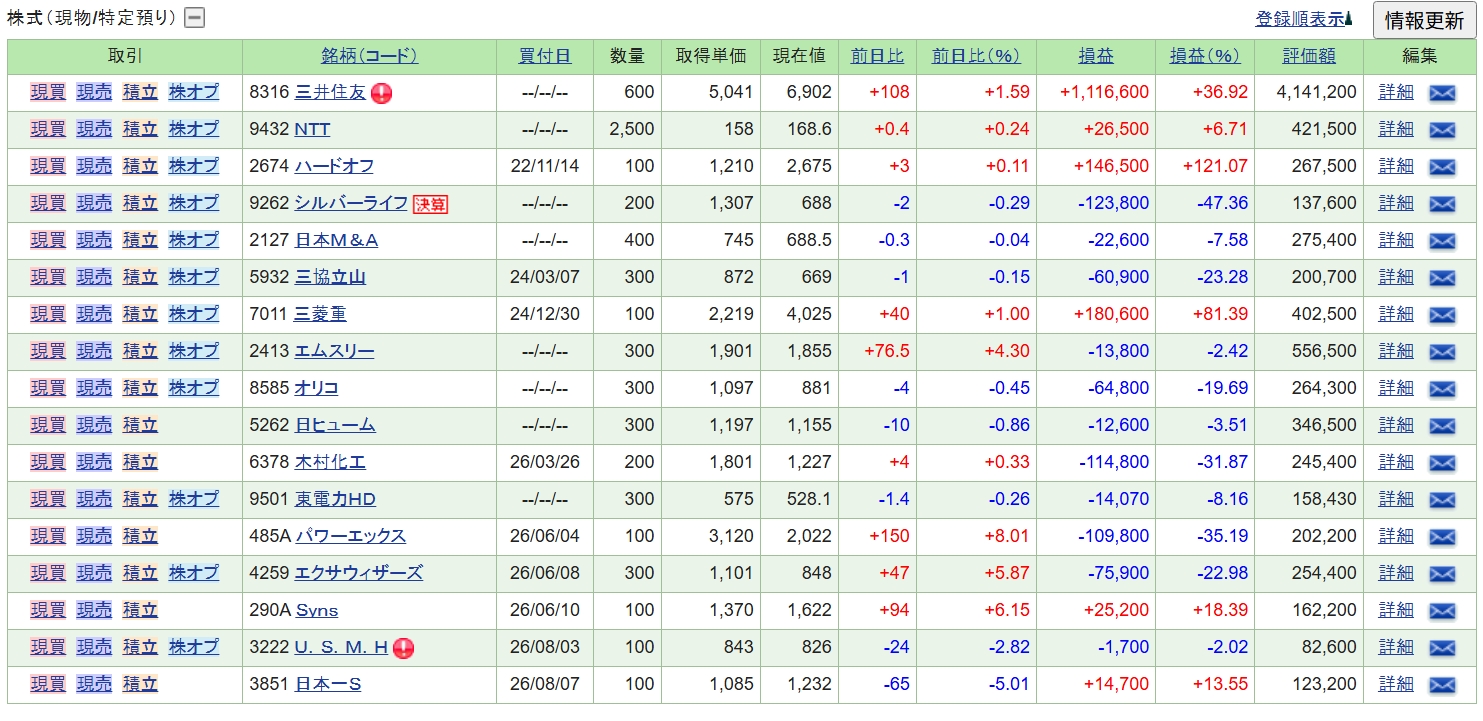Click 現買 for 日ヒューム
Image resolution: width=1483 pixels, height=721 pixels.
[48, 425]
